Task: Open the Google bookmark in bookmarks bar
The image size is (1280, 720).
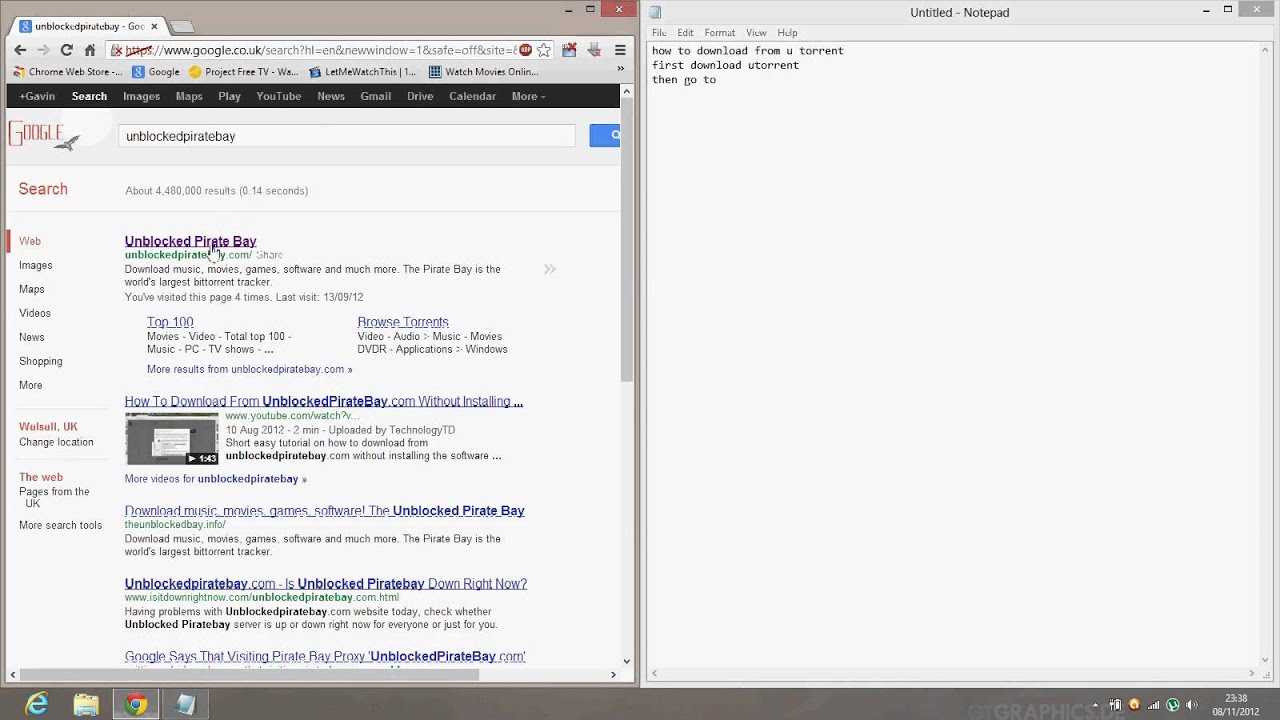Action: tap(156, 72)
